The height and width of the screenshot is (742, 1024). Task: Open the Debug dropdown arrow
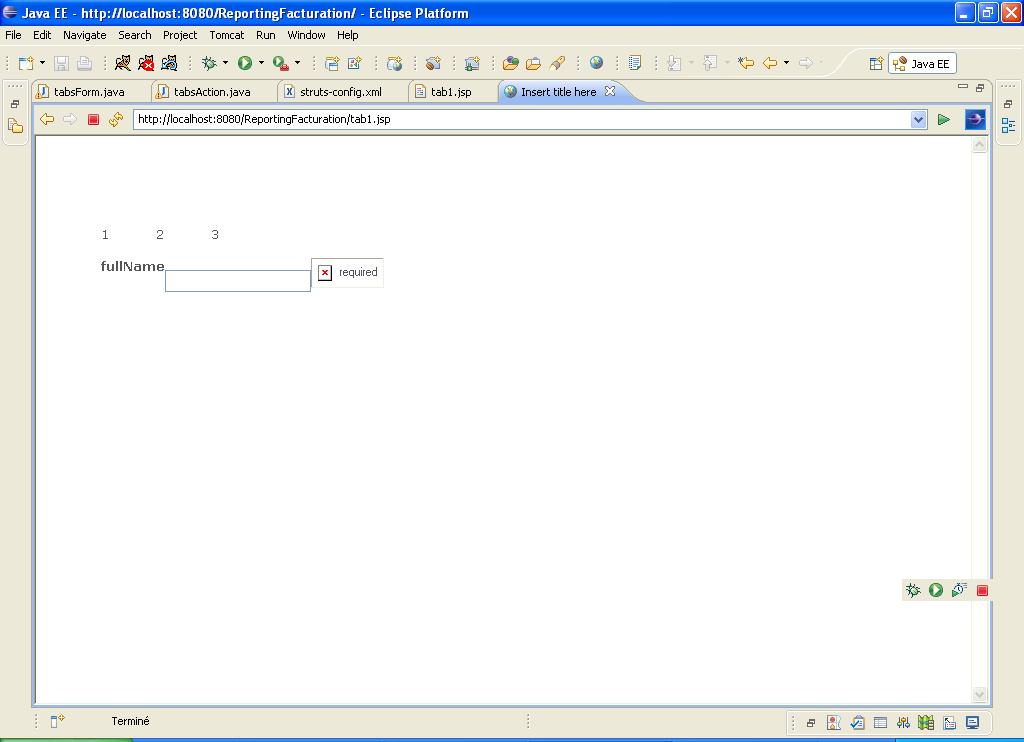[225, 63]
